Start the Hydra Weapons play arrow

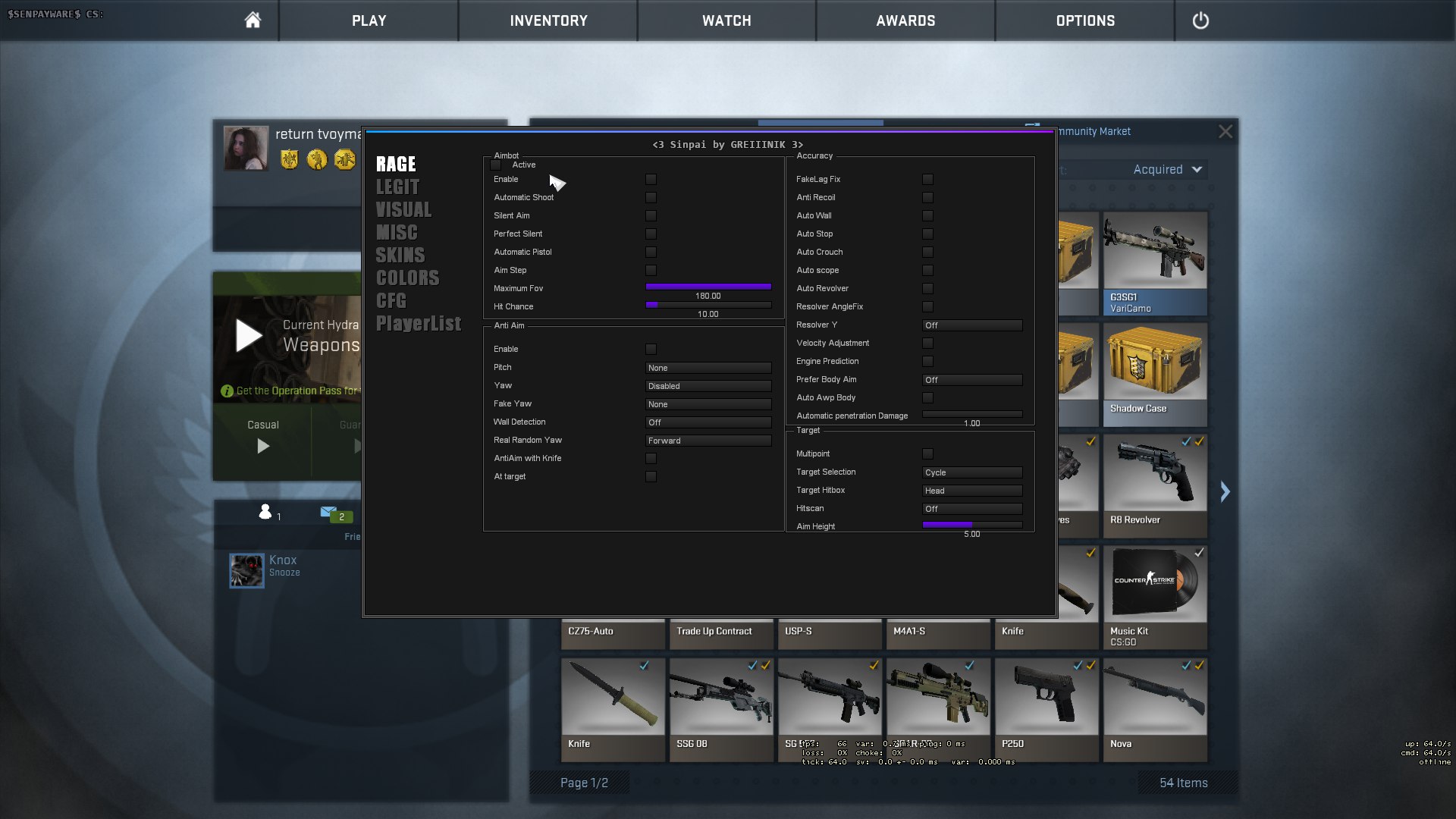tap(248, 335)
